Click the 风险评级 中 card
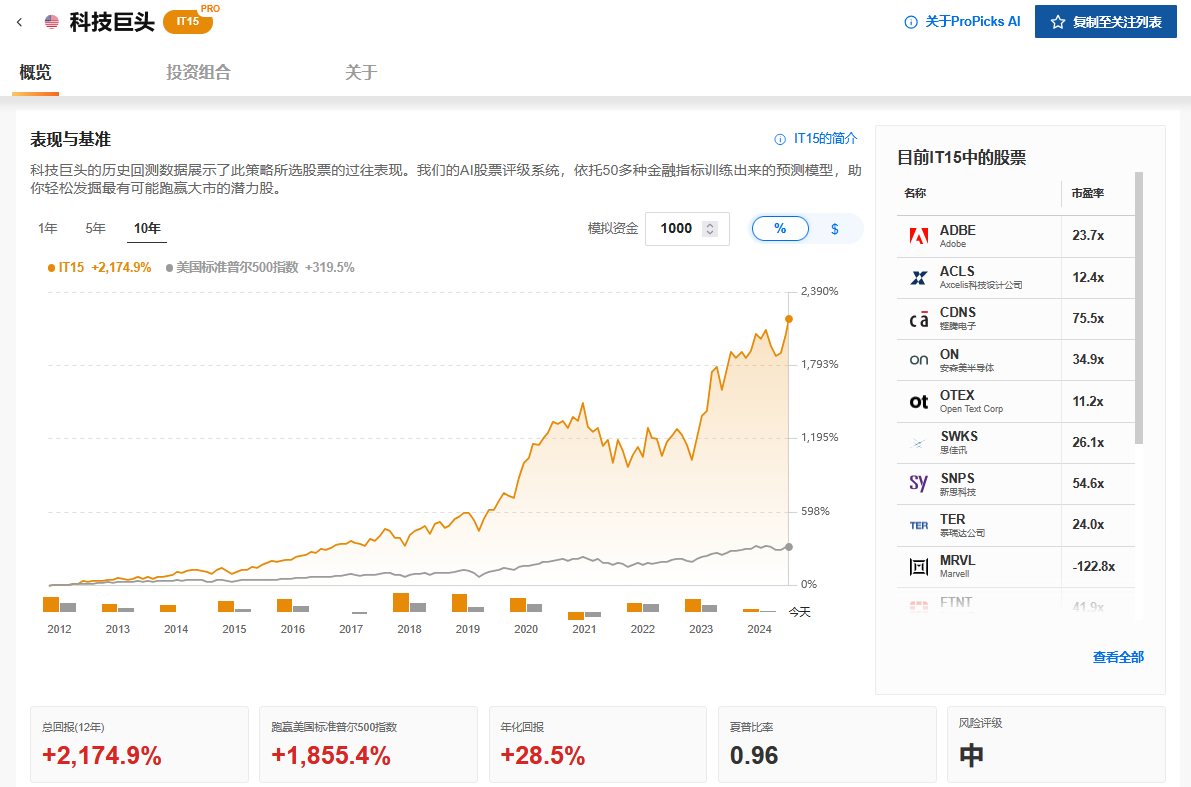Image resolution: width=1191 pixels, height=787 pixels. coord(1057,744)
